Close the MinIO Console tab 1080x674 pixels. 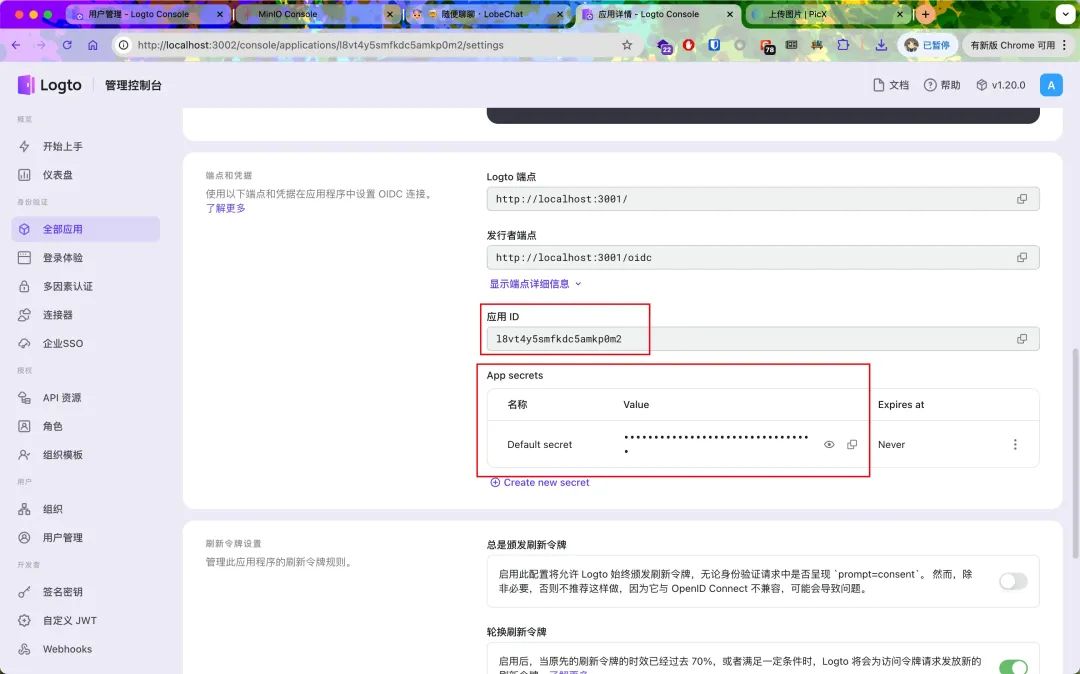390,14
